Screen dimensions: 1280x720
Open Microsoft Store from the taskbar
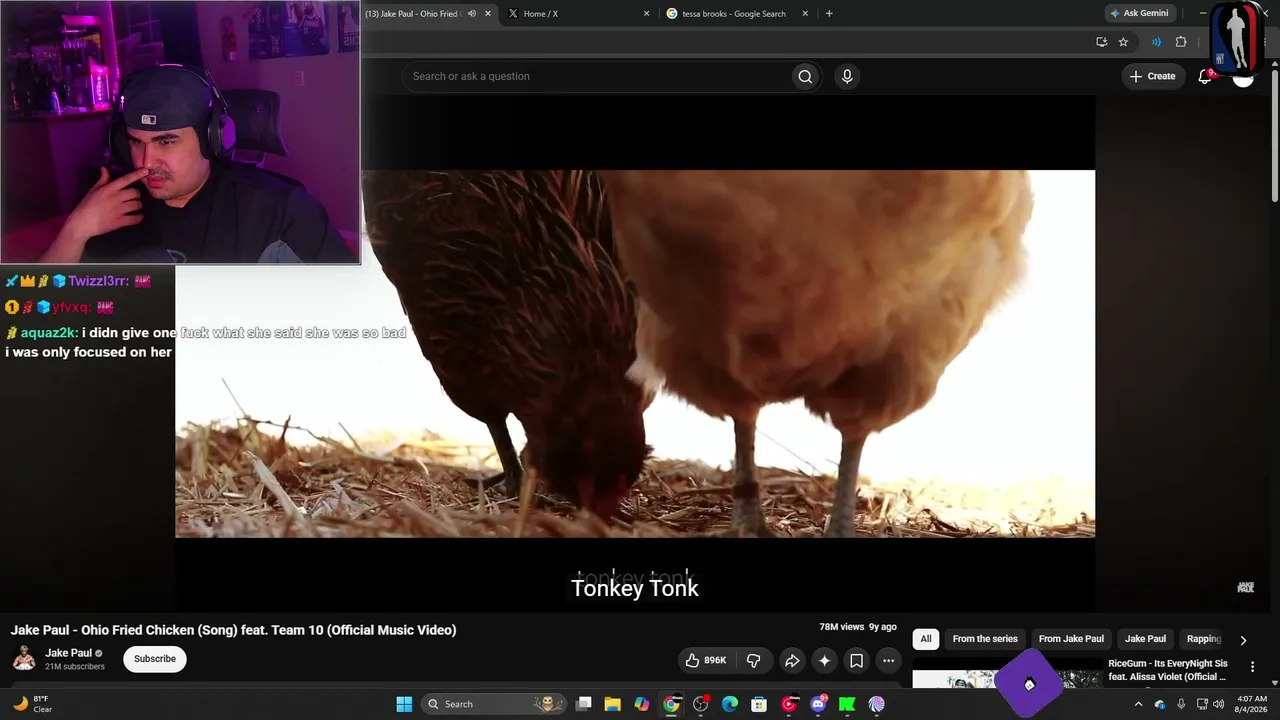(x=759, y=704)
